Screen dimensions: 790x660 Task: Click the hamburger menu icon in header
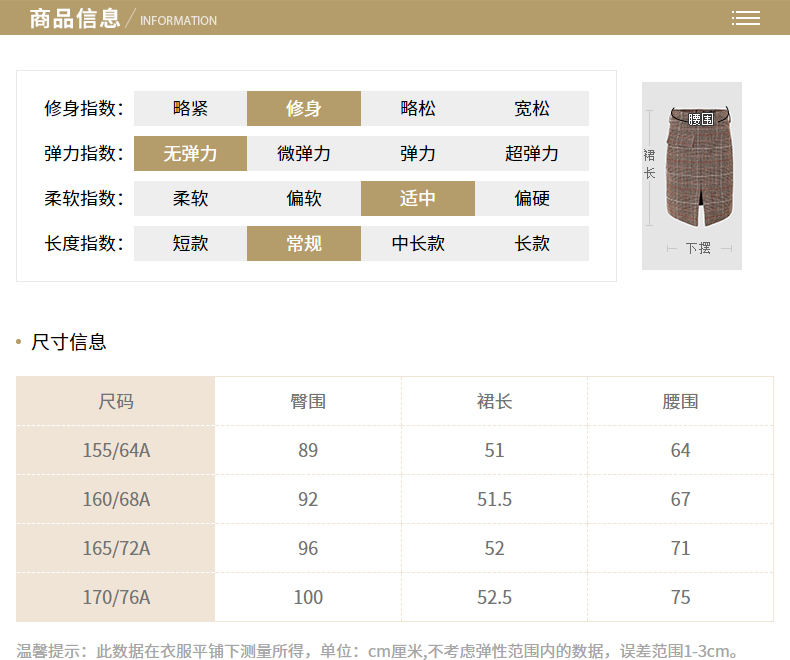(x=746, y=18)
